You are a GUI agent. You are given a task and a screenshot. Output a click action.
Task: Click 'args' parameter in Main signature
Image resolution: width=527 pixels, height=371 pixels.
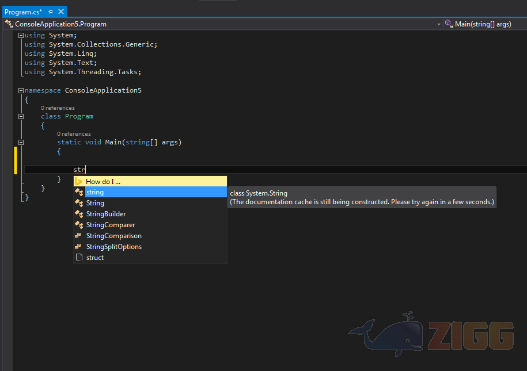(170, 142)
